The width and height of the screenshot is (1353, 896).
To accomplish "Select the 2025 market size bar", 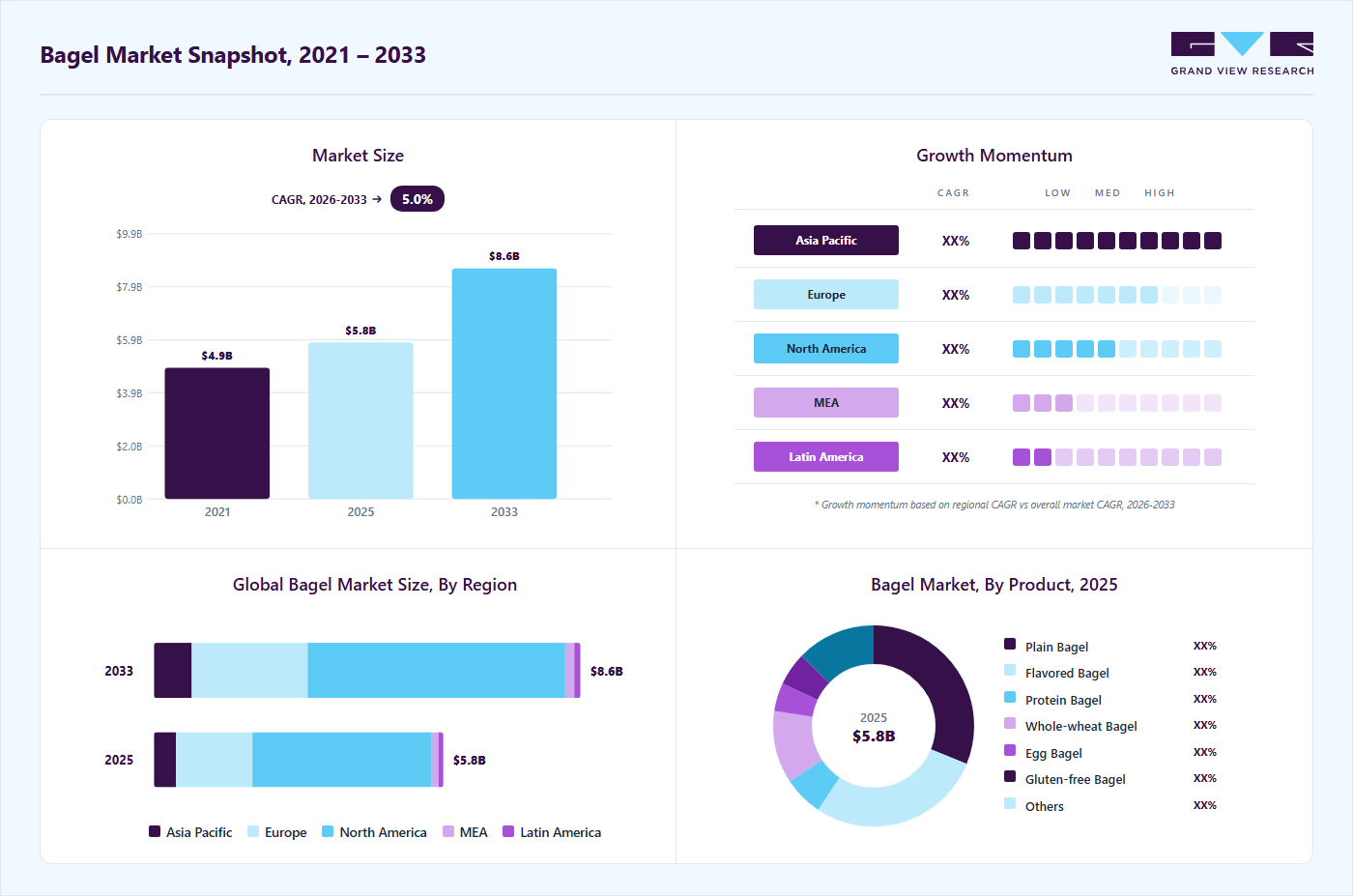I will pos(360,420).
